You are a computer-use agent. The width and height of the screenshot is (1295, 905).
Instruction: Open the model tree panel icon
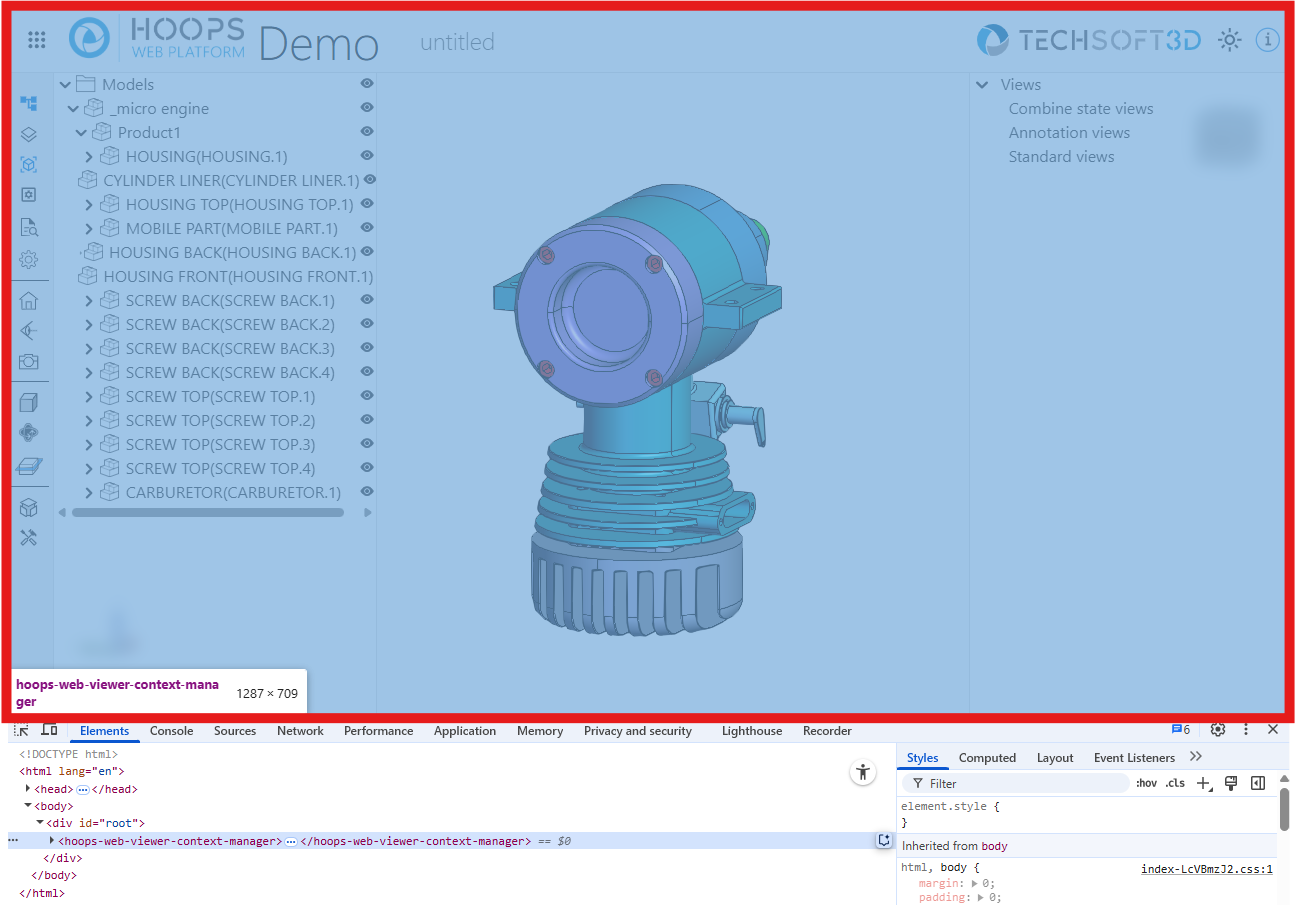tap(29, 103)
